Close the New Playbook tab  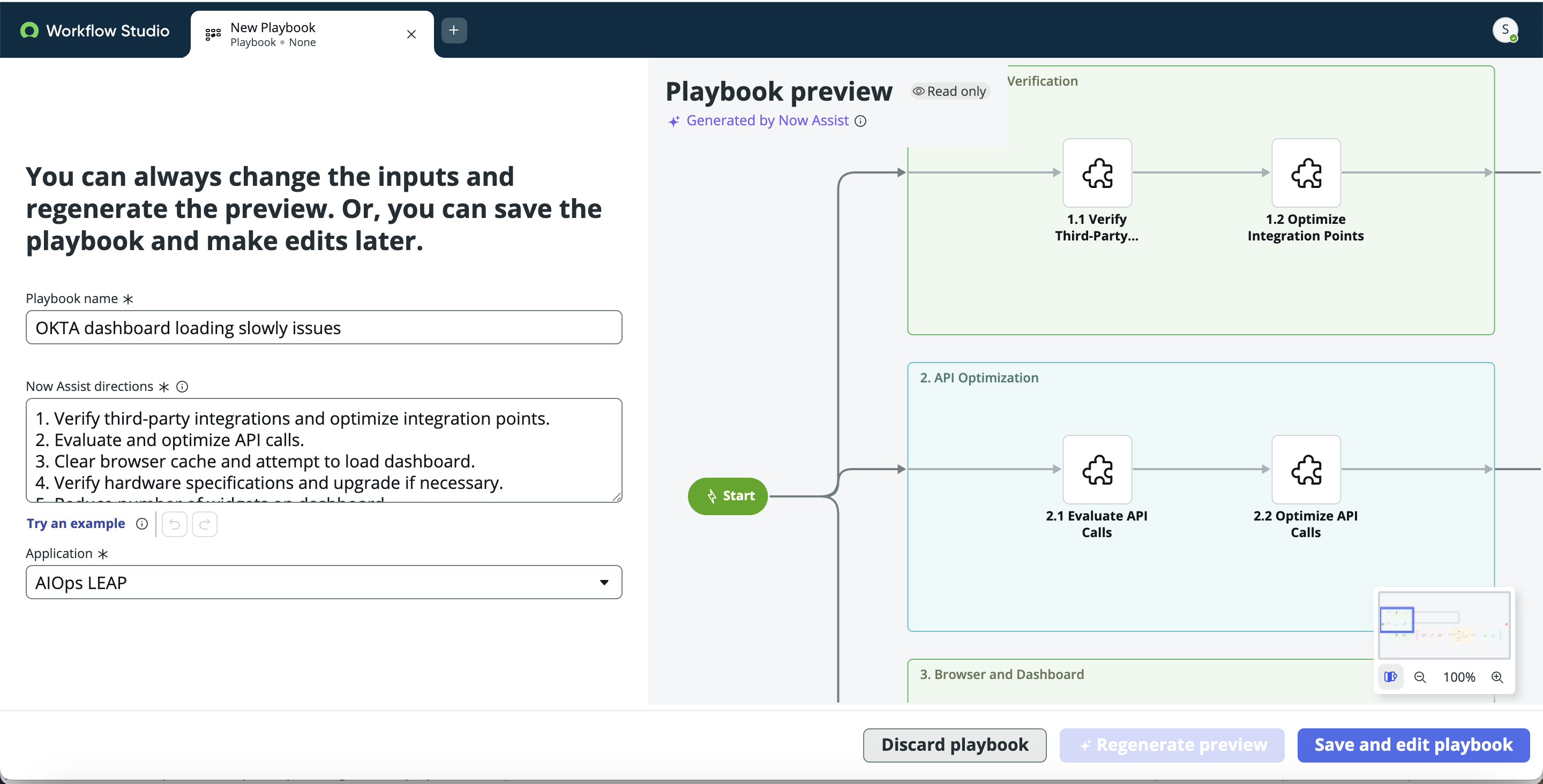411,34
